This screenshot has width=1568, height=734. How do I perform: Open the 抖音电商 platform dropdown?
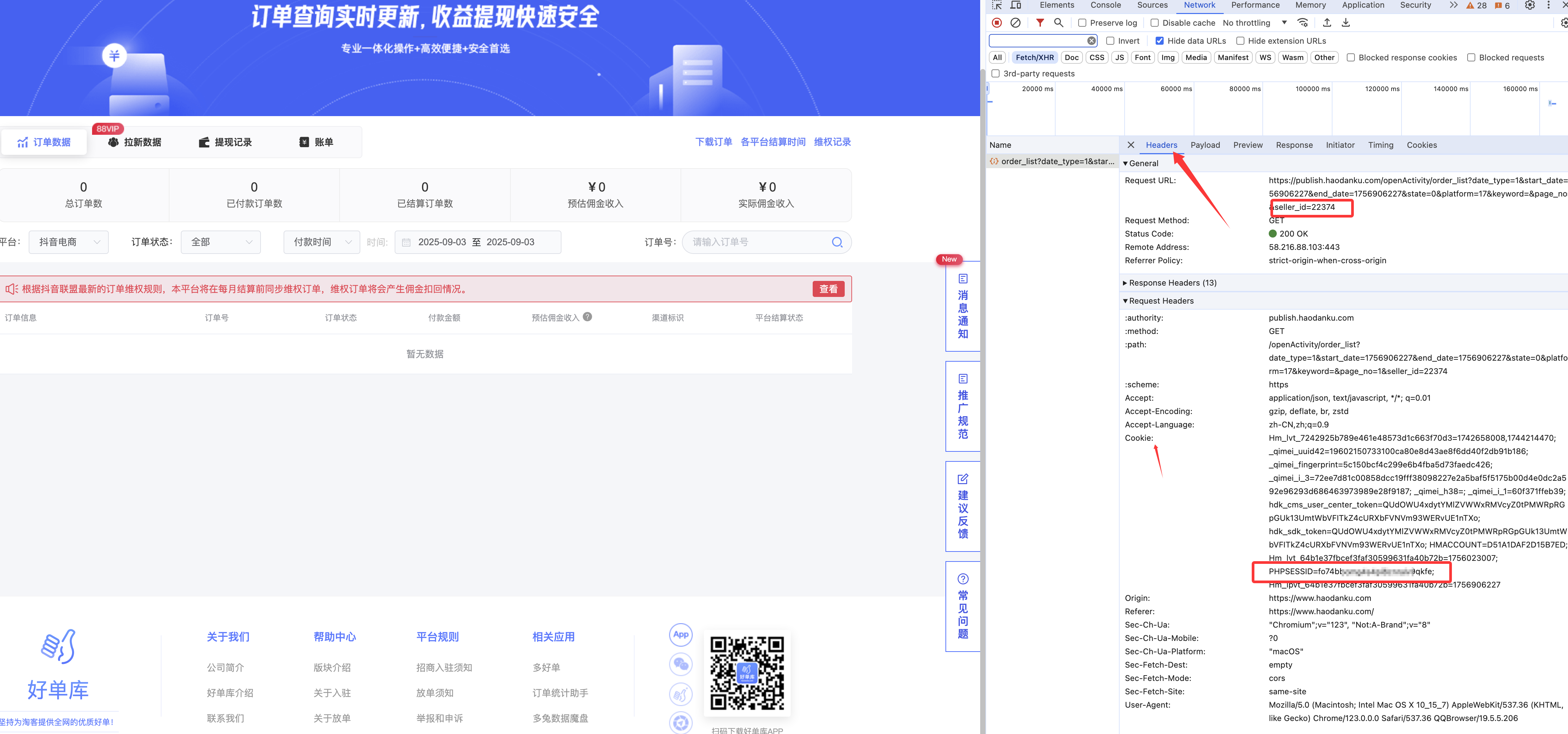pos(69,242)
